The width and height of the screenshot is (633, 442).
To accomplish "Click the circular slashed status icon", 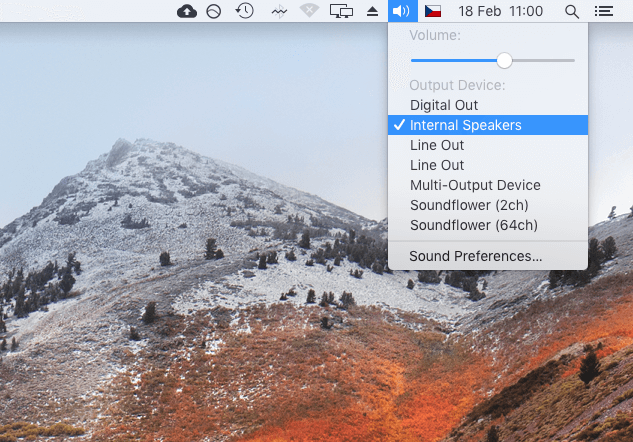I will click(x=213, y=11).
